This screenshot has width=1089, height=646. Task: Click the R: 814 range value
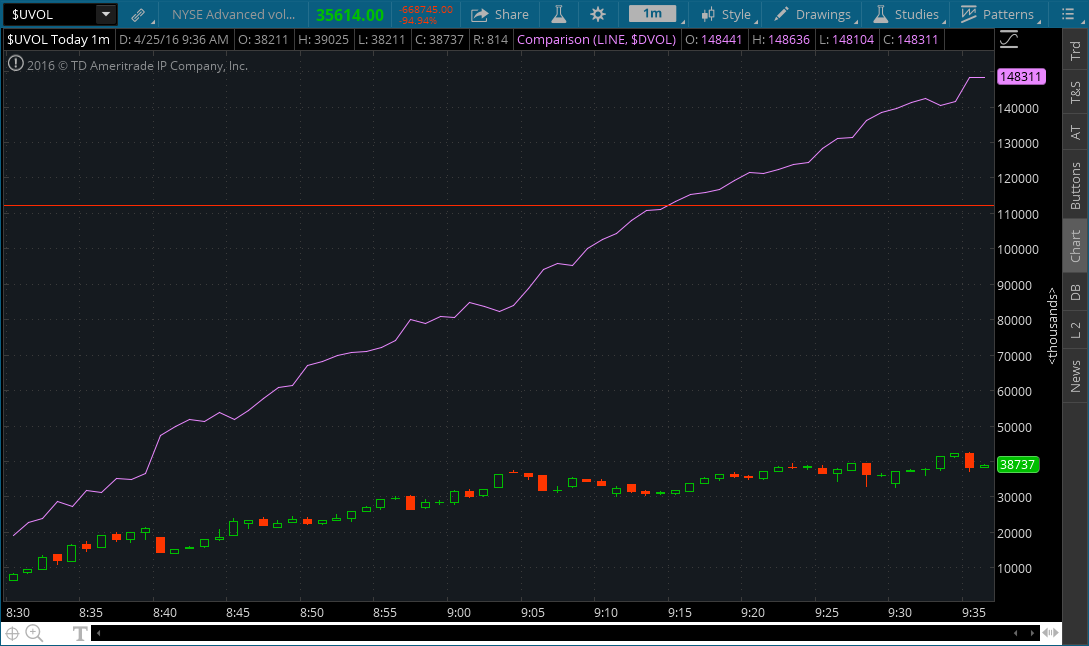tap(490, 40)
